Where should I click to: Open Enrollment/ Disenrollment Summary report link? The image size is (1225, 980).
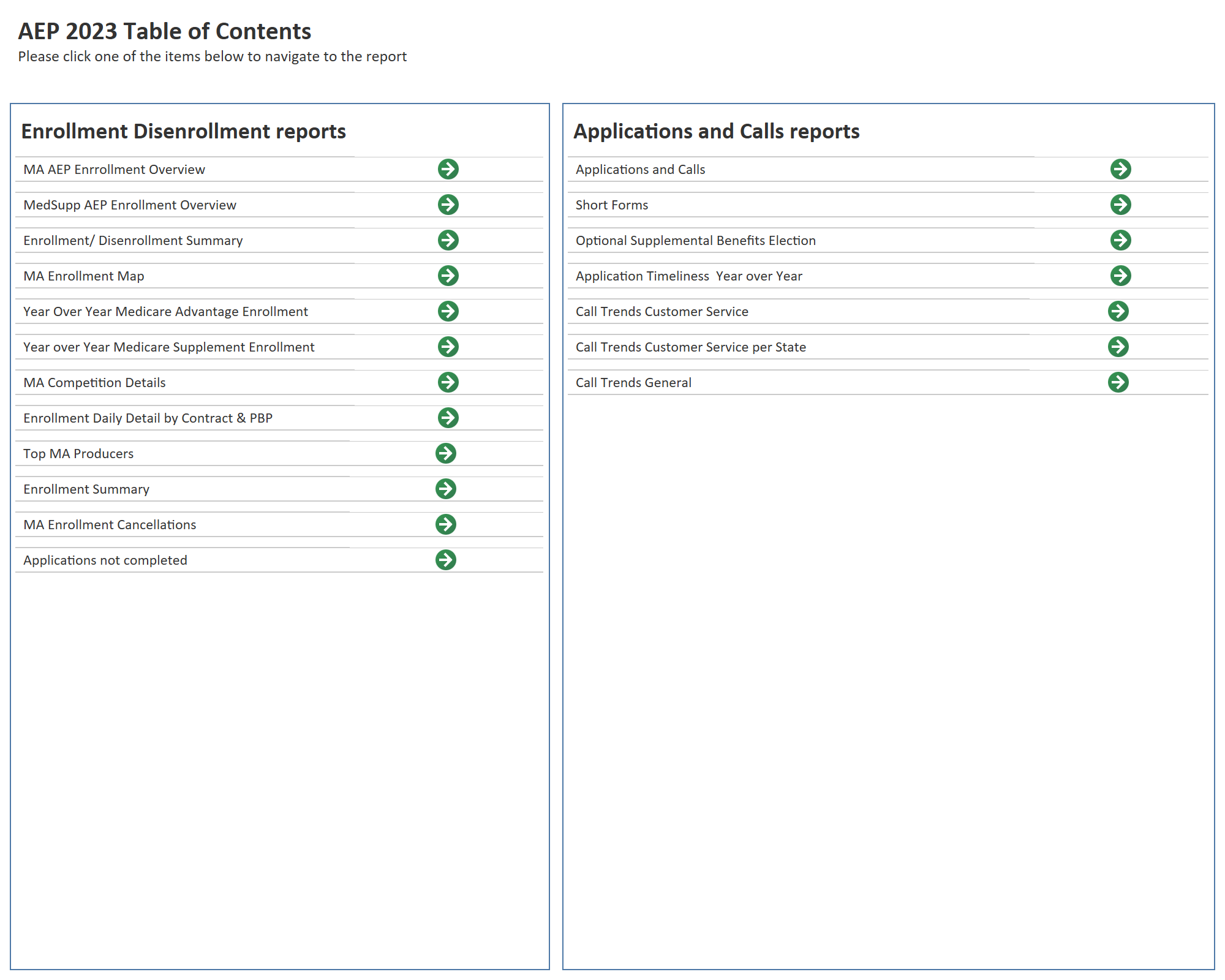[x=133, y=241]
